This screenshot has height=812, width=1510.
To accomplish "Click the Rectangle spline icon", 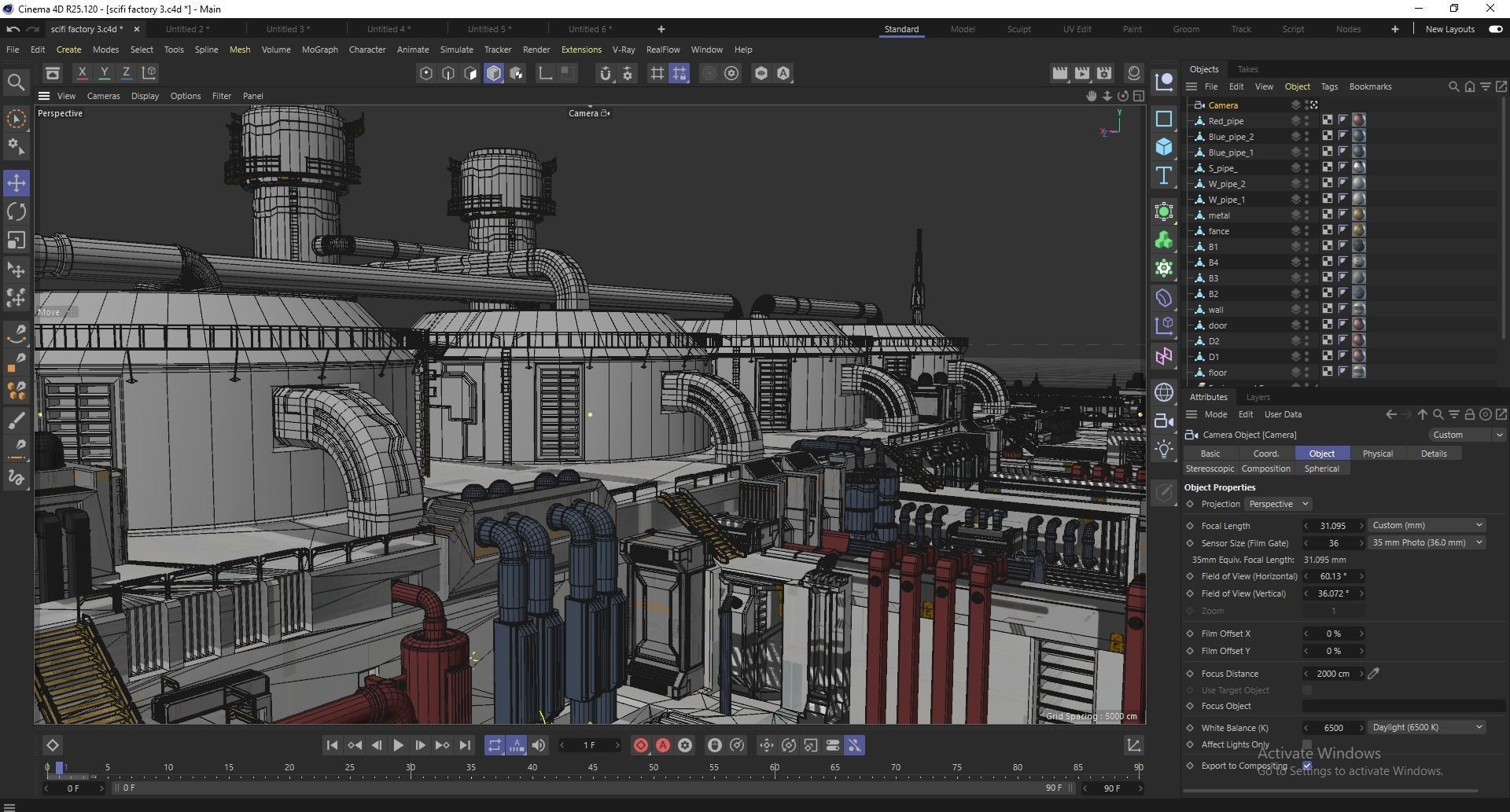I will pos(1164,119).
